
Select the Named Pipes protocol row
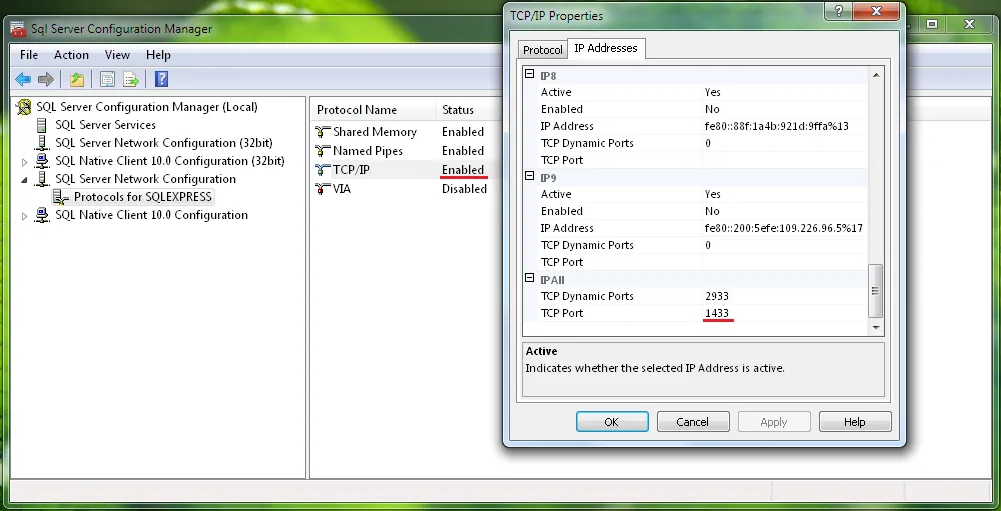click(x=368, y=151)
